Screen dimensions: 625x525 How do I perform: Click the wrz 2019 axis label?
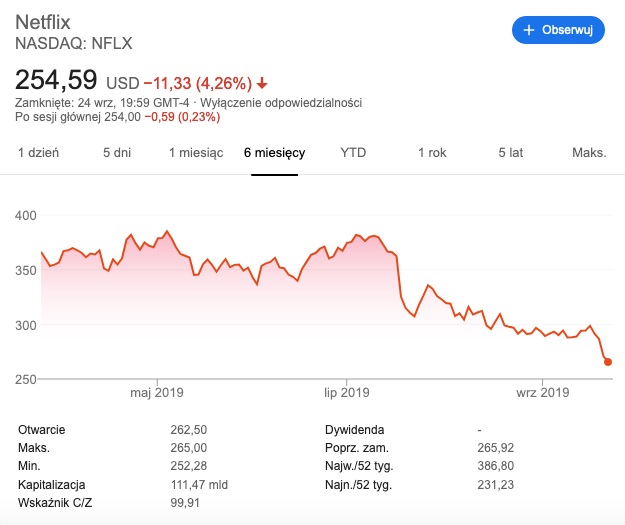(x=542, y=393)
